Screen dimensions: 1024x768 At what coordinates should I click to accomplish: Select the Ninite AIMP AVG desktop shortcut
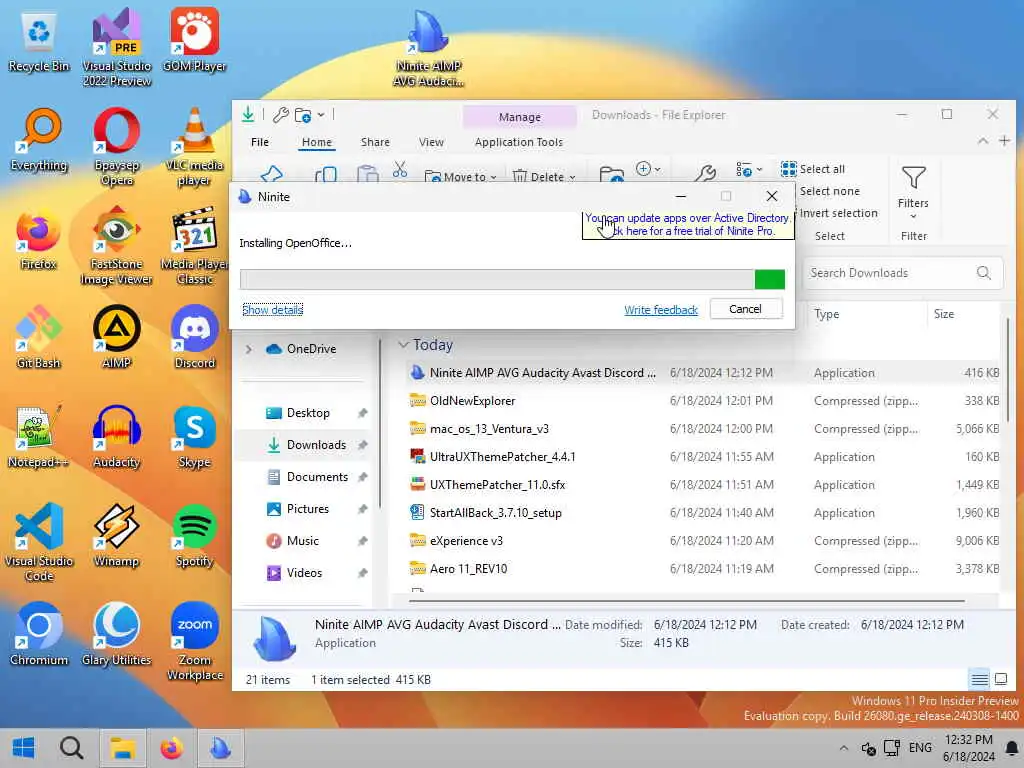(x=428, y=47)
